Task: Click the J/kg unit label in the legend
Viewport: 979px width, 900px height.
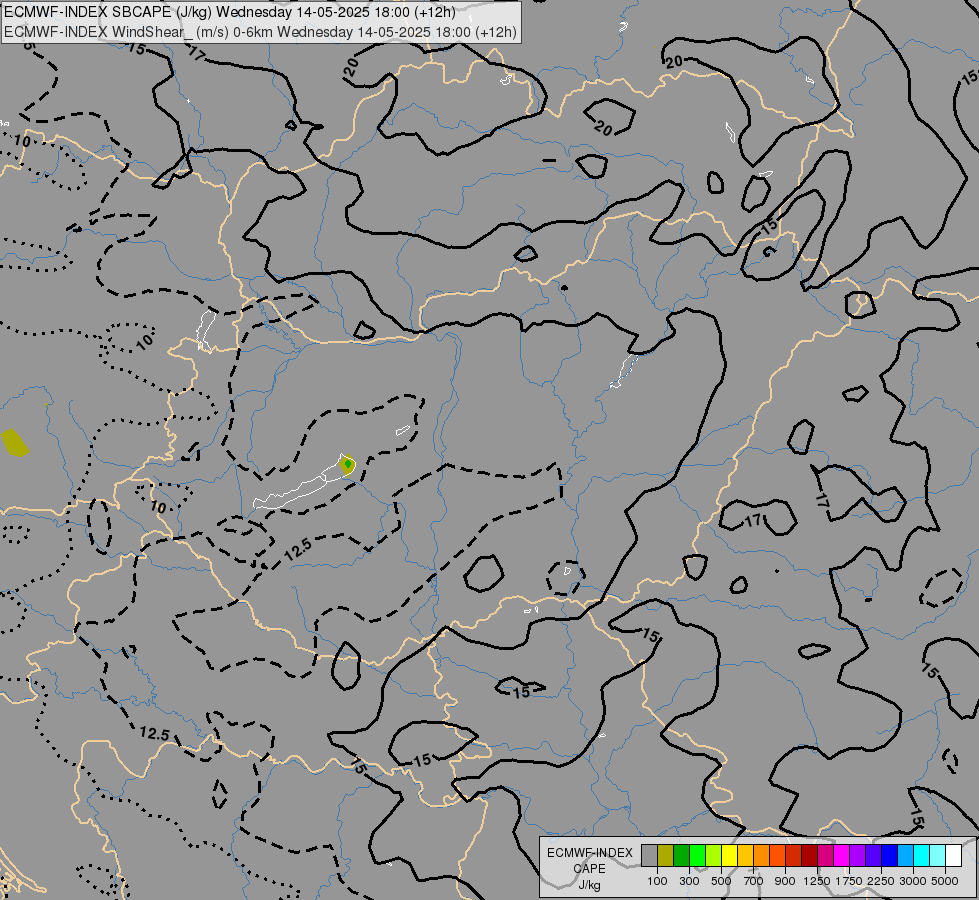Action: (x=589, y=885)
